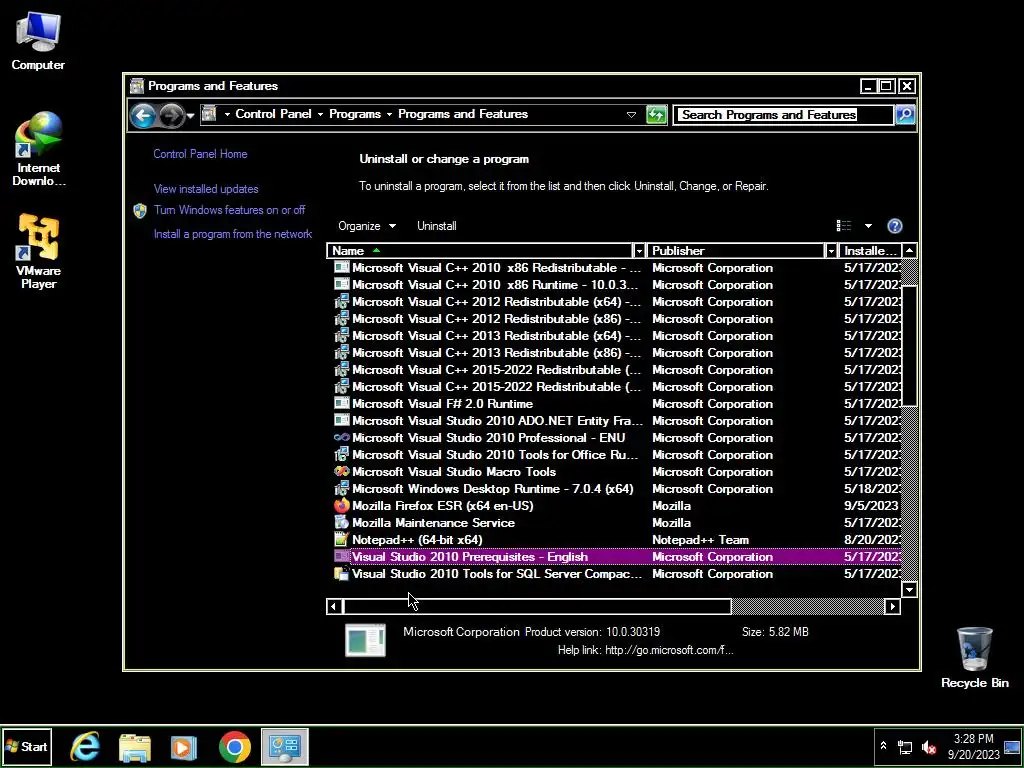This screenshot has width=1024, height=768.
Task: Click the Programs breadcrumb segment
Action: pyautogui.click(x=355, y=114)
